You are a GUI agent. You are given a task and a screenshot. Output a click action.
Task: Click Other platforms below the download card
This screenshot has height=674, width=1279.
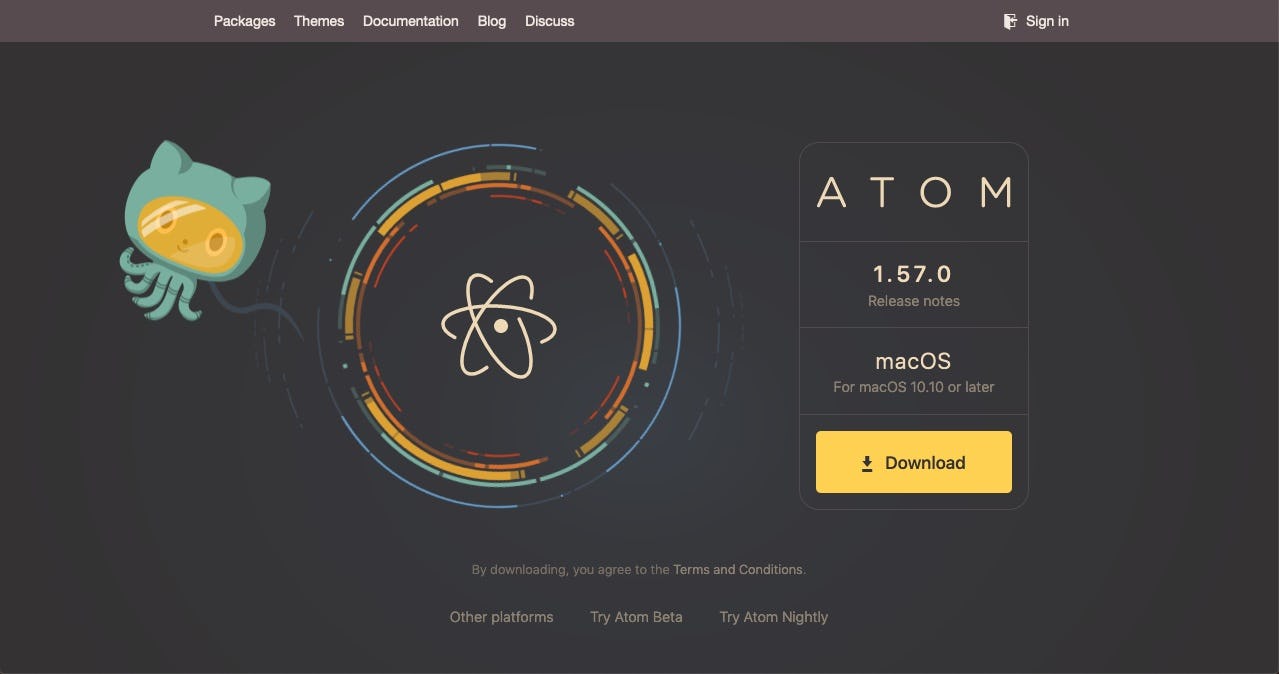[501, 617]
